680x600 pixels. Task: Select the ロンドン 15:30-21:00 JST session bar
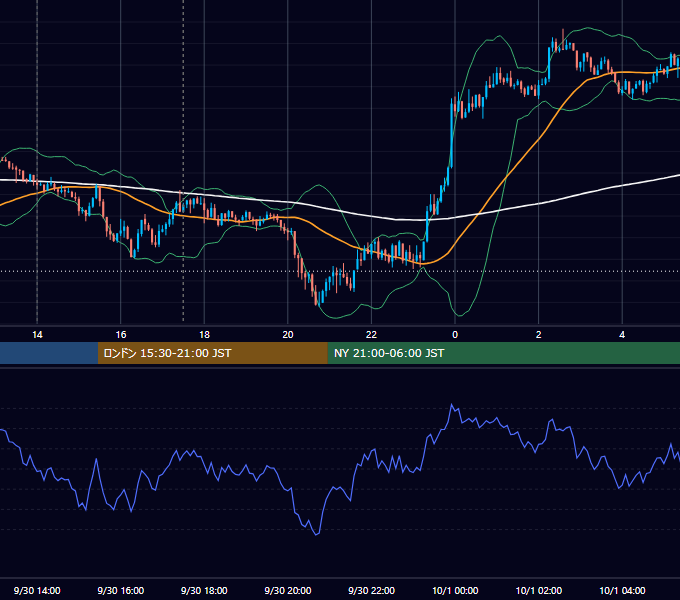(x=212, y=353)
